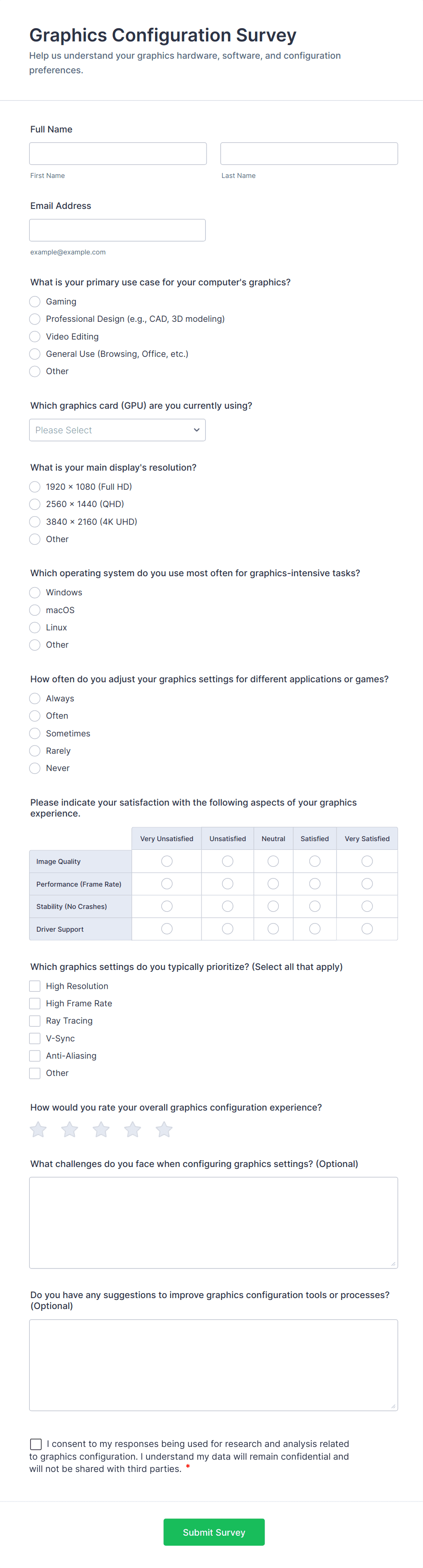Mark Driver Support as Unsatisfied
The width and height of the screenshot is (423, 1568).
[x=227, y=929]
